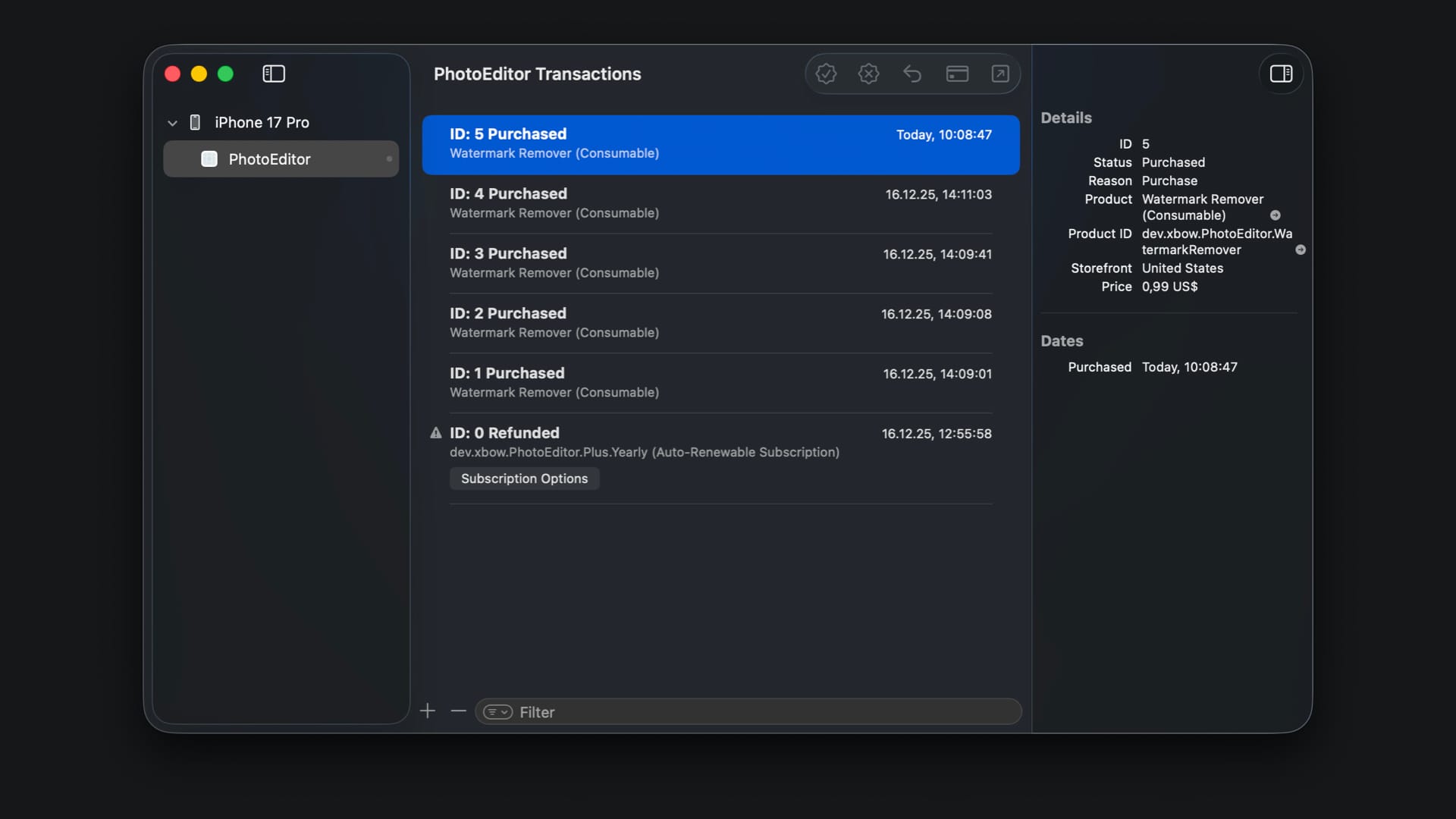This screenshot has width=1456, height=819.
Task: Click the minus delete transaction button
Action: pyautogui.click(x=458, y=711)
